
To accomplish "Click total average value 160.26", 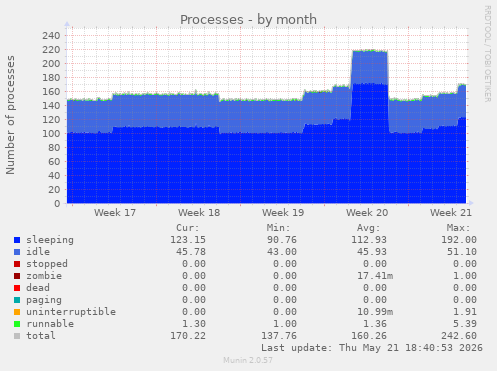I will 369,336.
